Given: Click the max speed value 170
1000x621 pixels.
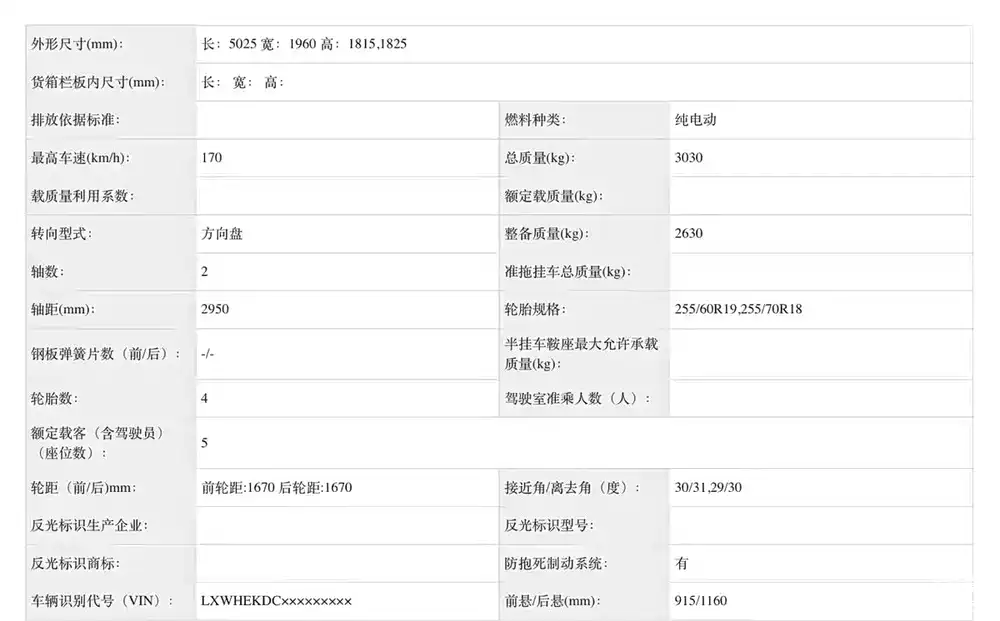Looking at the screenshot, I should point(212,158).
